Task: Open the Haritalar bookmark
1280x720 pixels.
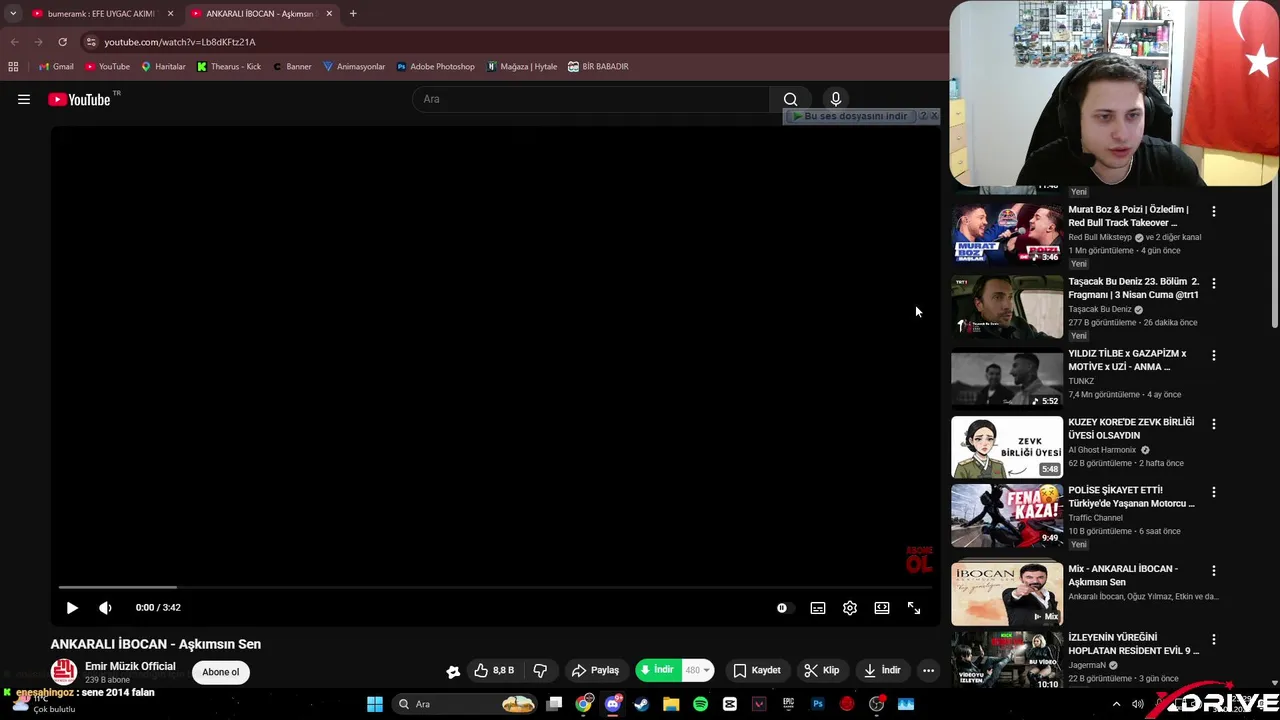Action: [163, 67]
